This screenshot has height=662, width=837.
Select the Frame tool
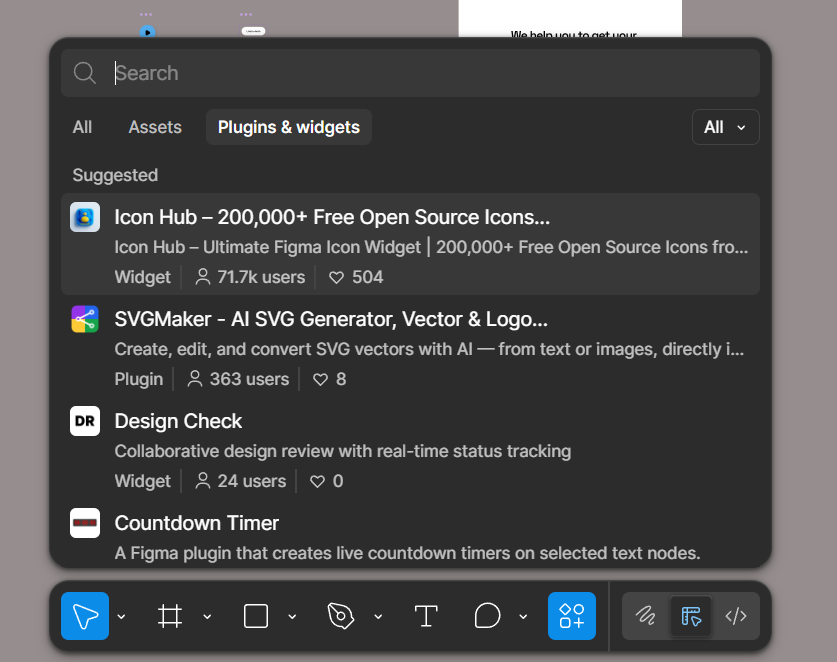pos(170,616)
